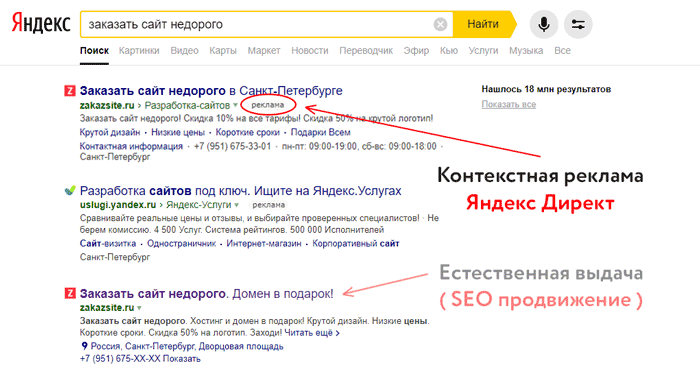The width and height of the screenshot is (700, 385).
Task: Click zakazsite.ru URL in organic result
Action: pyautogui.click(x=107, y=308)
